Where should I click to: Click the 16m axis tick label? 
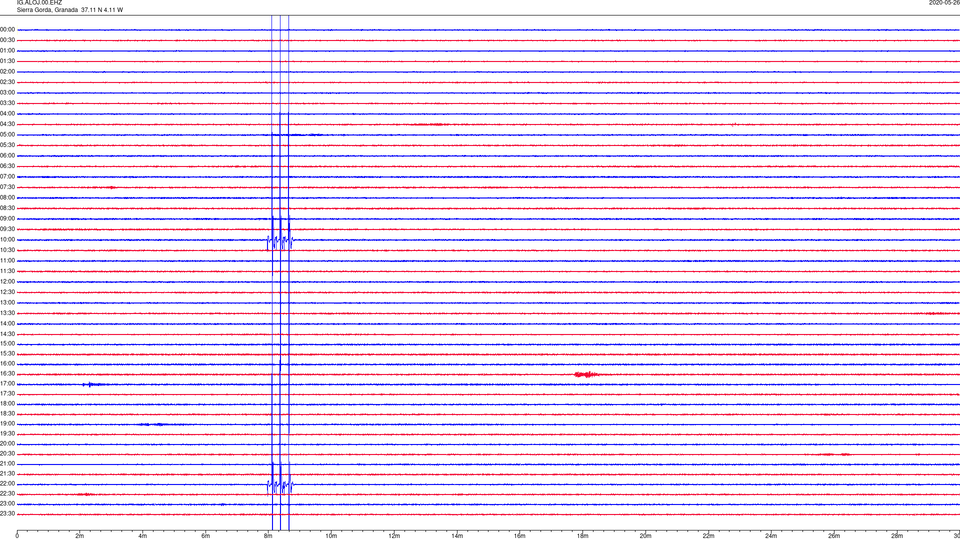click(520, 536)
